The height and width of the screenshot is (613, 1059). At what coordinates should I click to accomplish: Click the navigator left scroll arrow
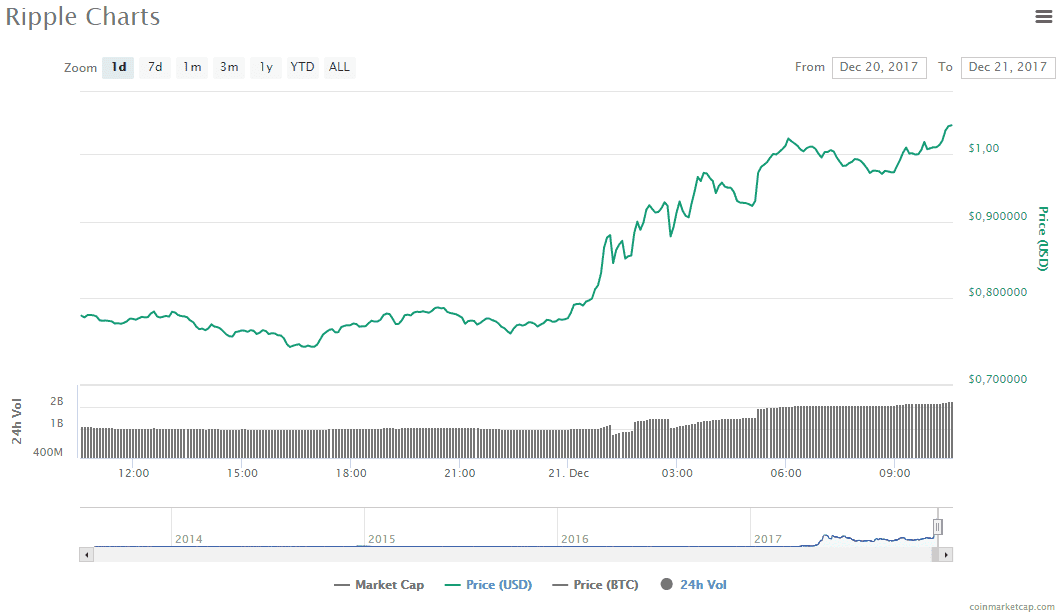(x=86, y=555)
